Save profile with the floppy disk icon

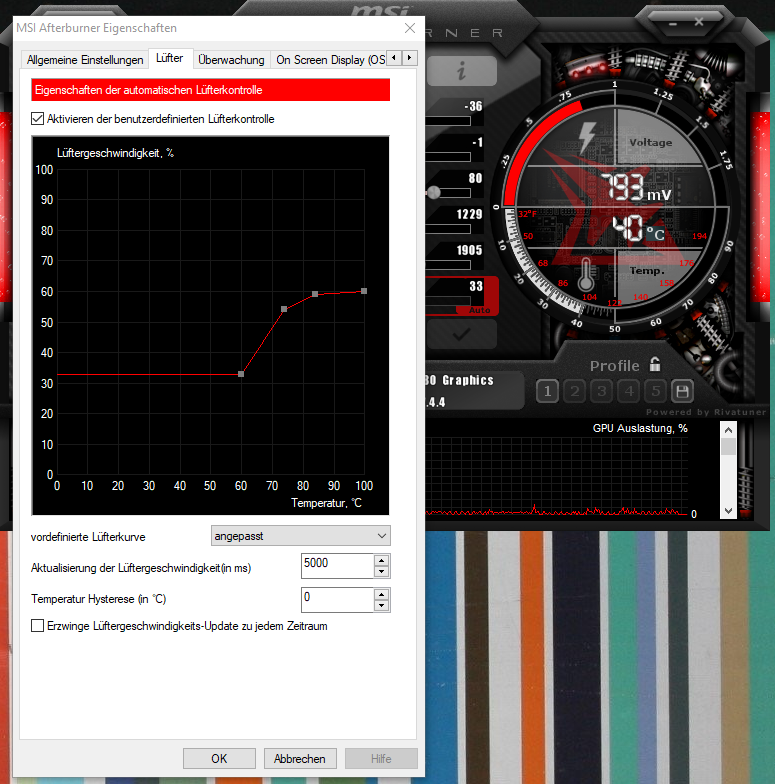tap(682, 391)
